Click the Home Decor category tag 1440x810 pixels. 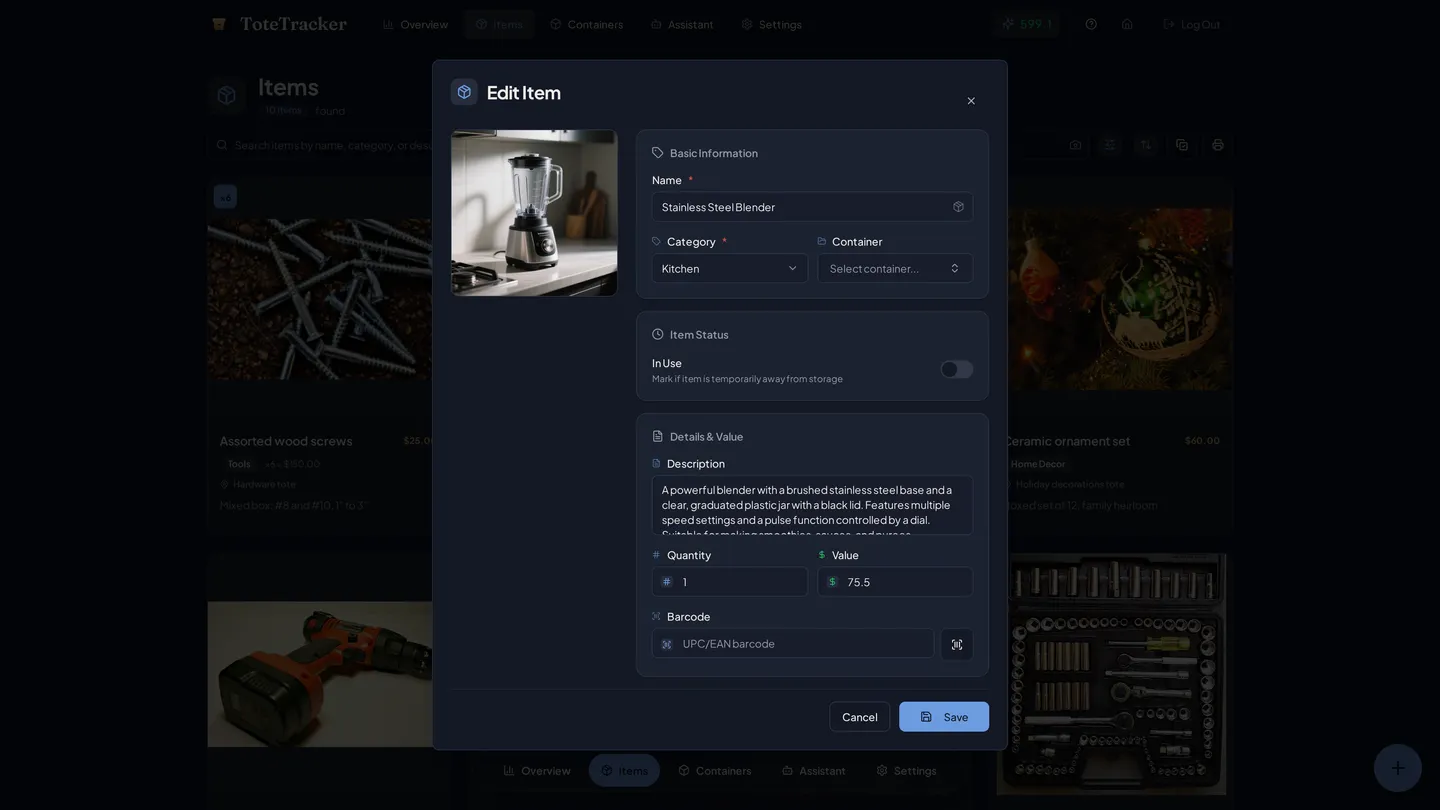click(1037, 464)
